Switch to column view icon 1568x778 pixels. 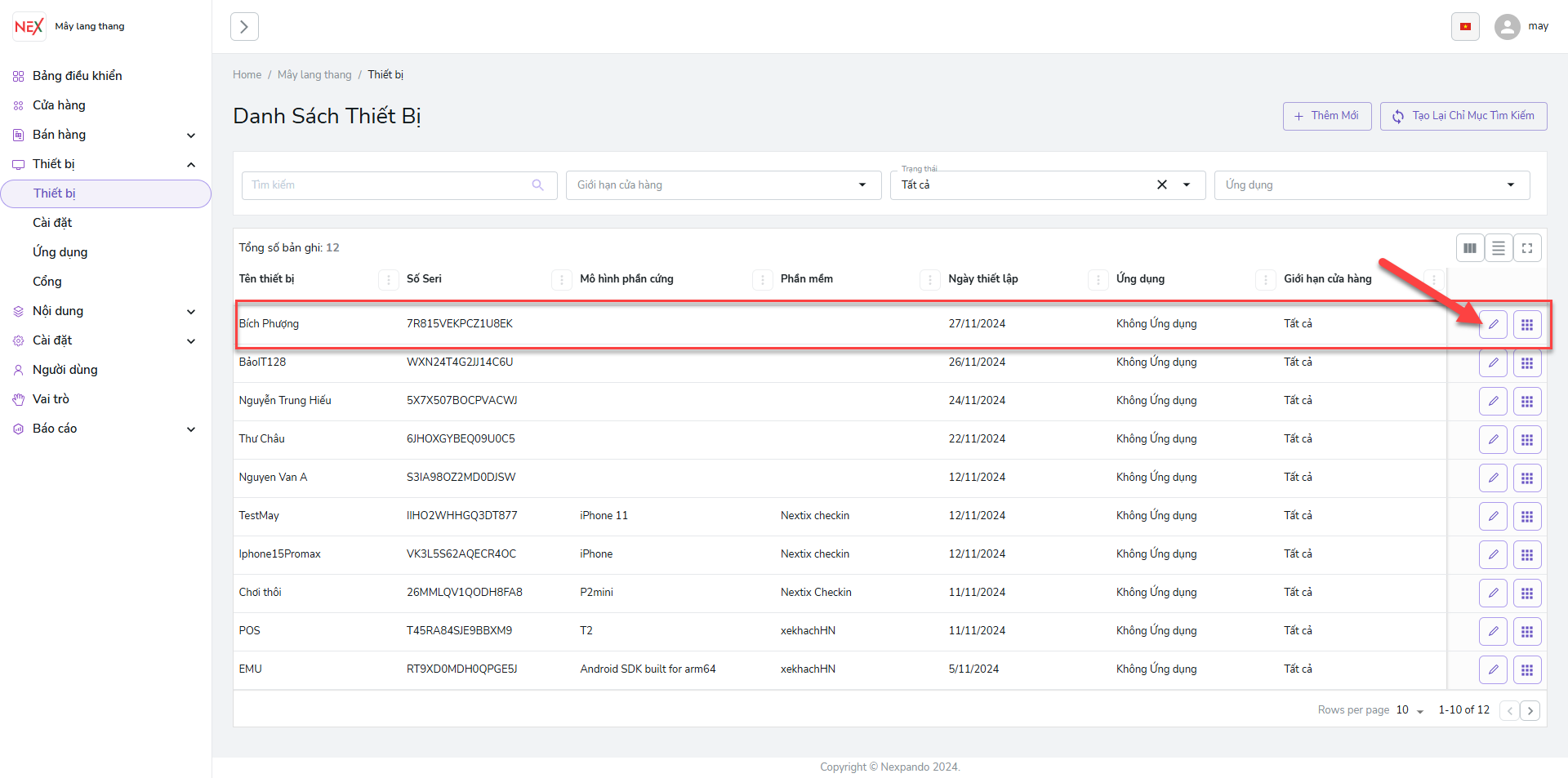coord(1470,248)
